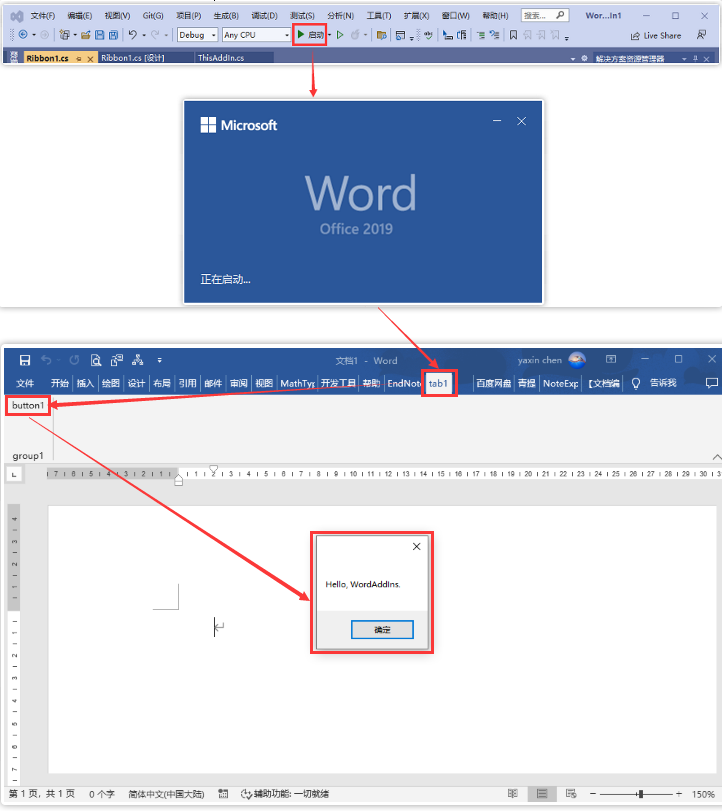Open Word's 插入 insert tab
Screen dimensions: 722x811
pyautogui.click(x=85, y=383)
